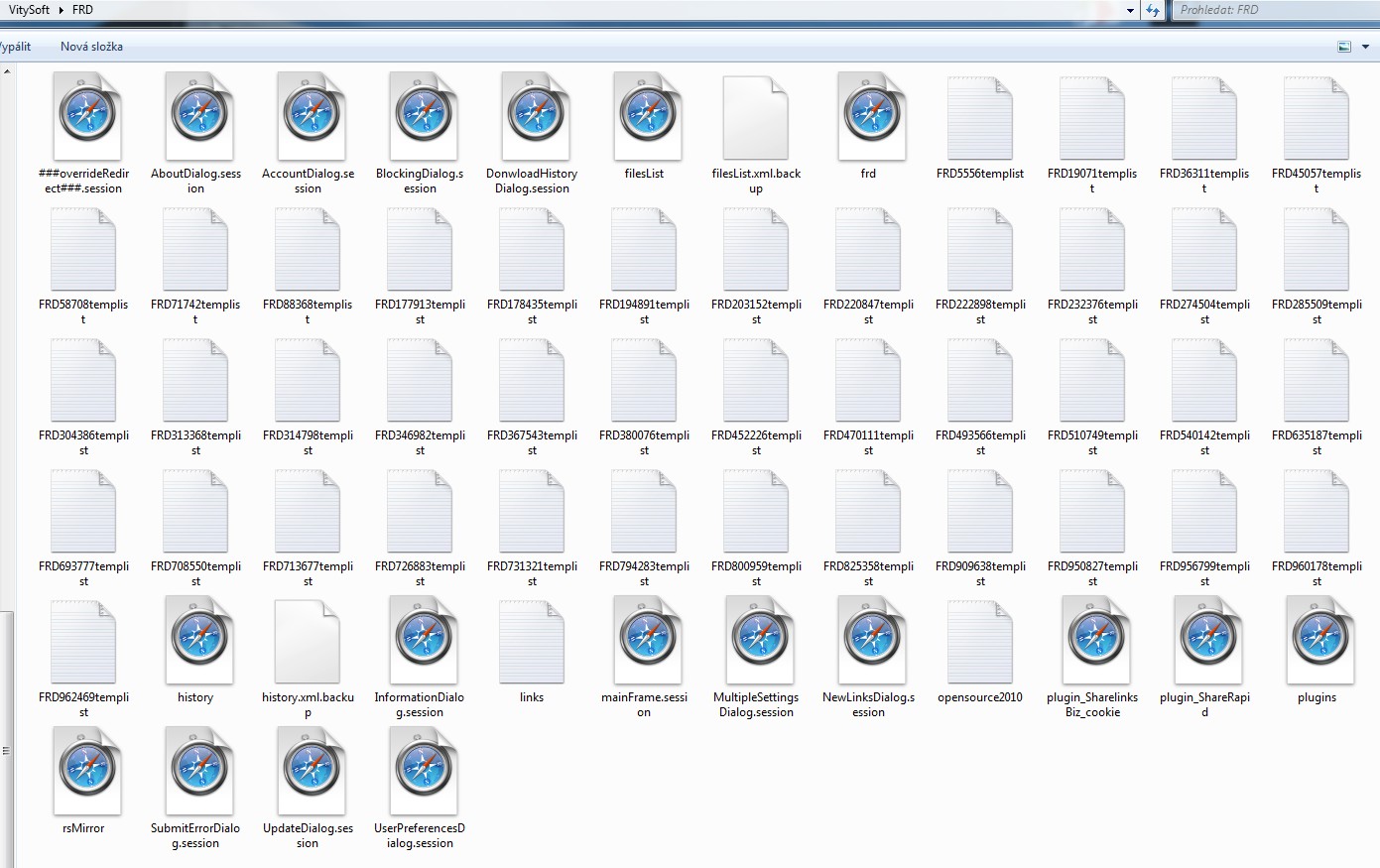Select the UserPreferencesDialog.session file
The image size is (1380, 868).
click(x=421, y=771)
